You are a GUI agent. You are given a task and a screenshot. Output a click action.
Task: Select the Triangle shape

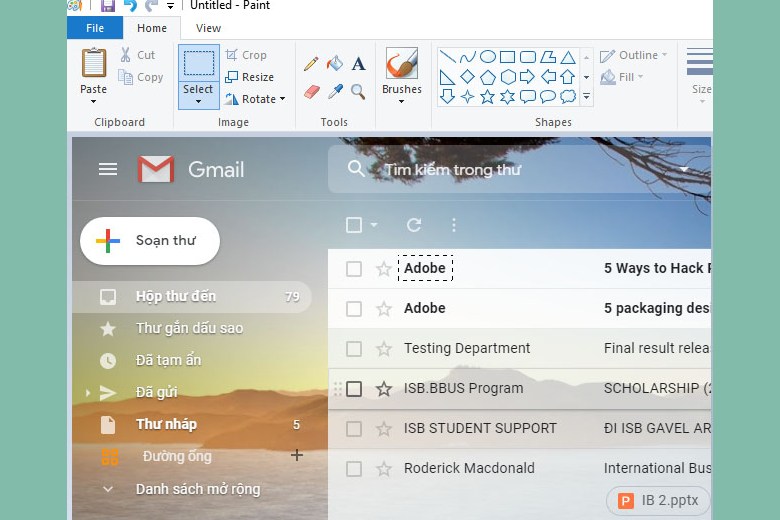click(568, 57)
